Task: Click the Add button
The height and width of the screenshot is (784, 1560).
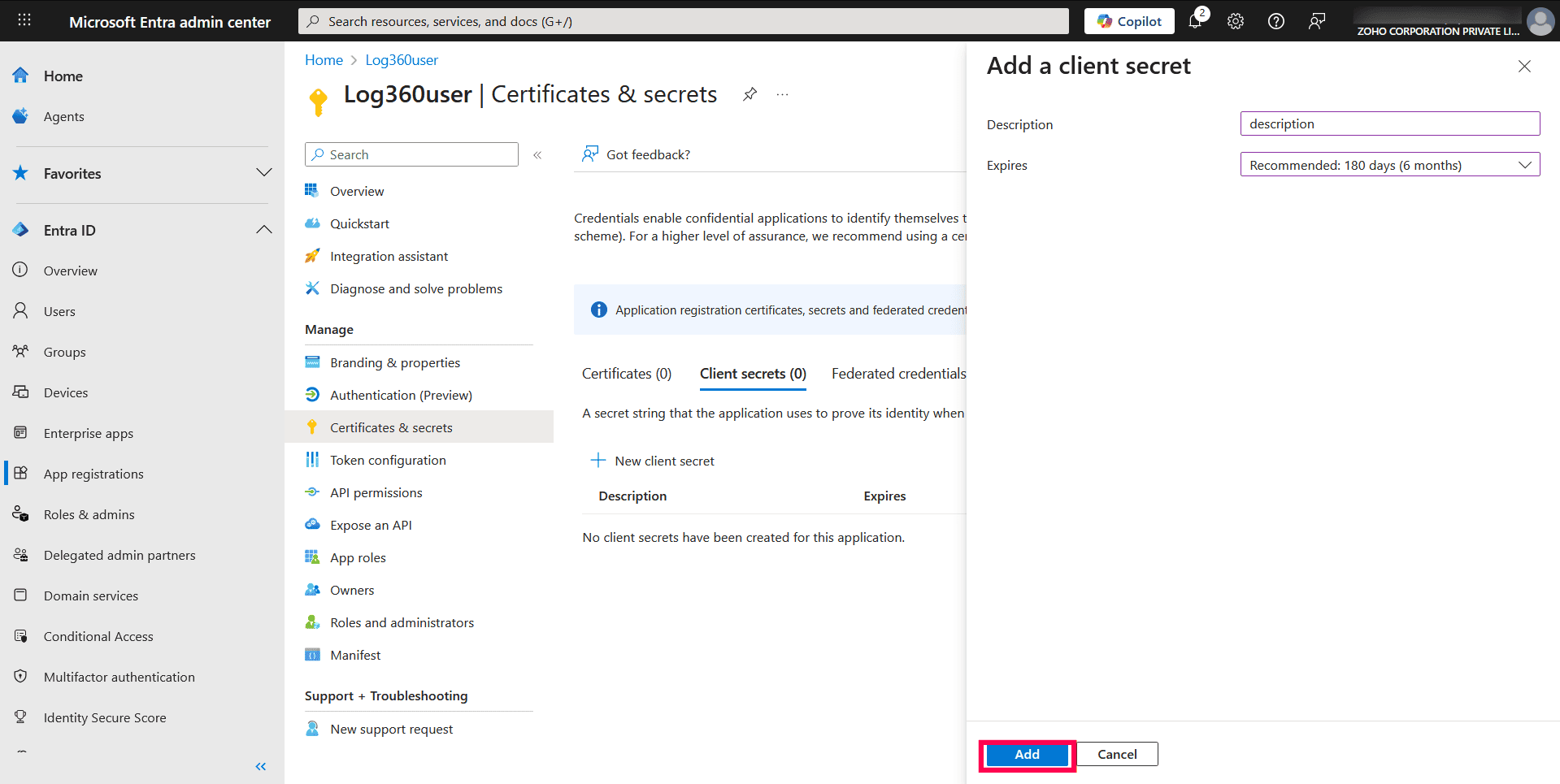Action: [x=1026, y=754]
